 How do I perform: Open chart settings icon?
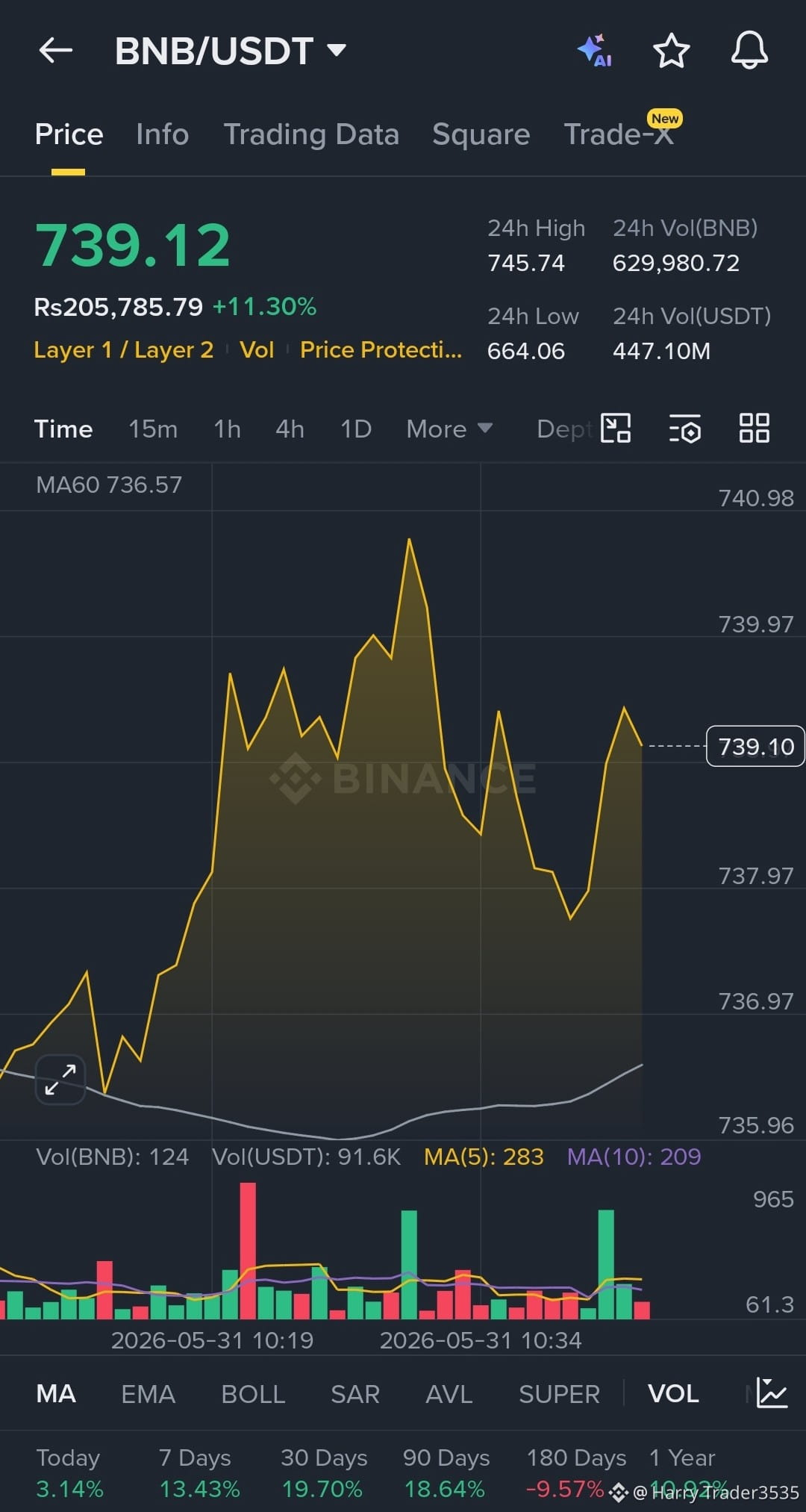tap(685, 429)
